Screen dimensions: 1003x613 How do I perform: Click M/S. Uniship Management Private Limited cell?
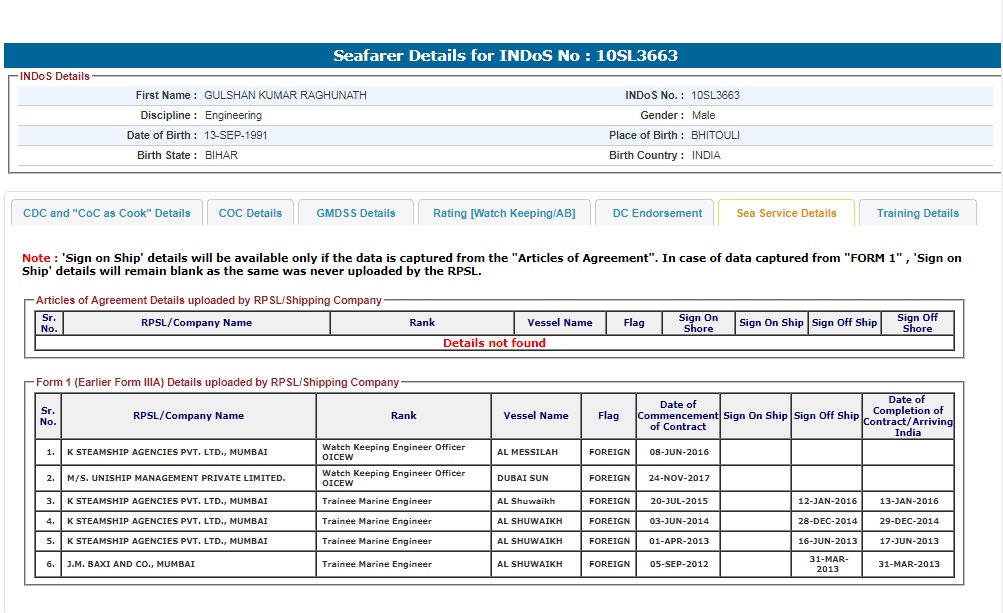tap(176, 478)
